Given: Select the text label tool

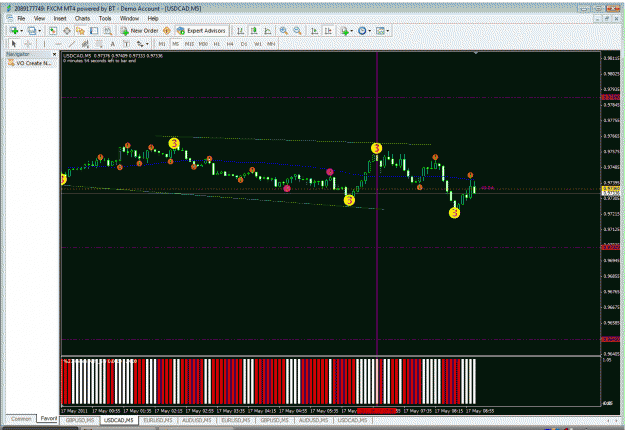Looking at the screenshot, I should coord(126,44).
